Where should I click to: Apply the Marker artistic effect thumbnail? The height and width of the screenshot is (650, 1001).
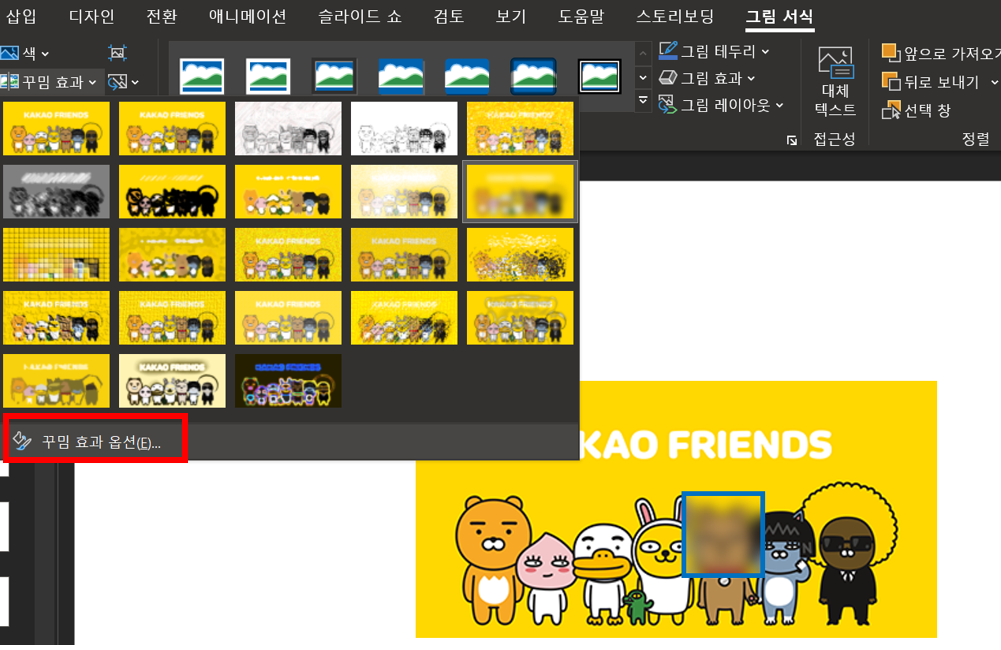[x=172, y=128]
